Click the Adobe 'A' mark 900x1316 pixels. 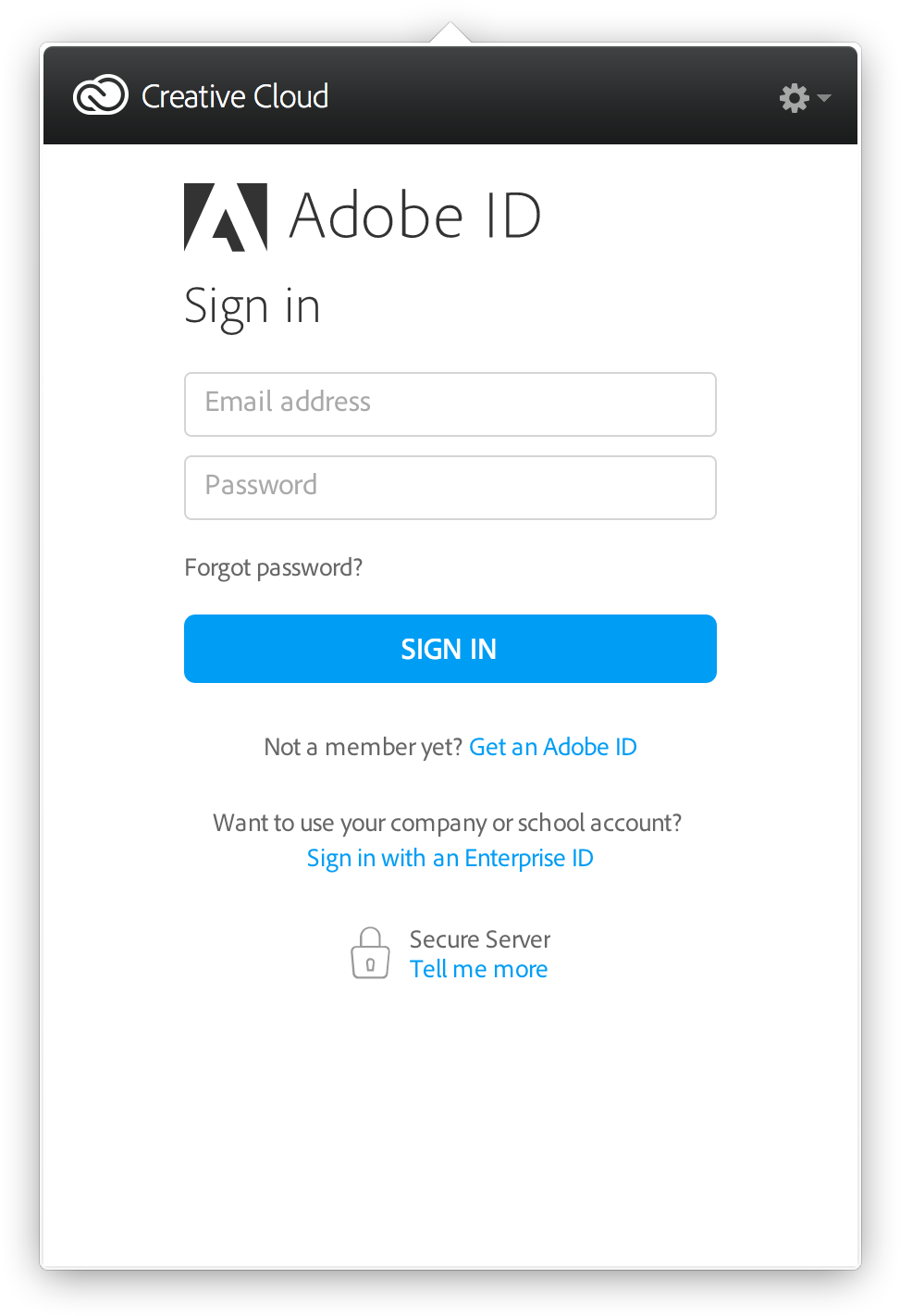point(226,217)
